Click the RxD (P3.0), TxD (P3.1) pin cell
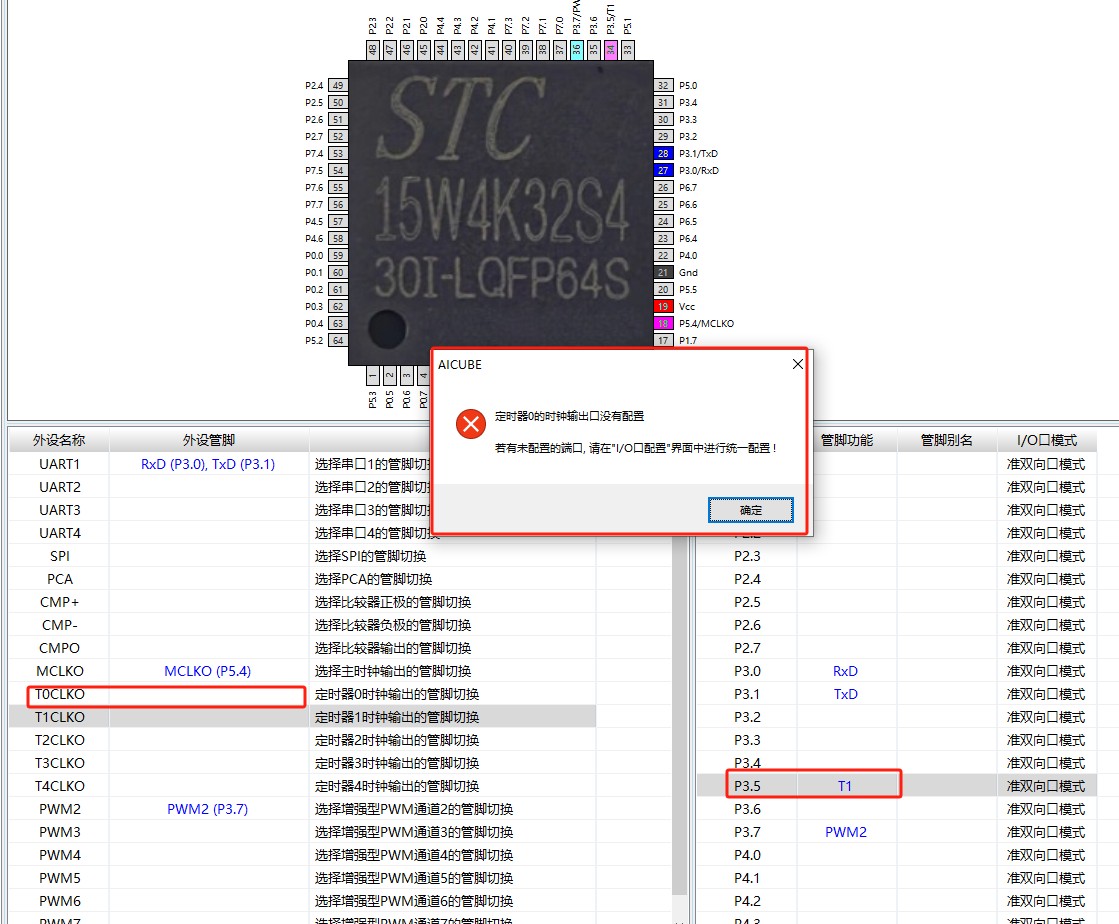The height and width of the screenshot is (924, 1119). point(208,464)
